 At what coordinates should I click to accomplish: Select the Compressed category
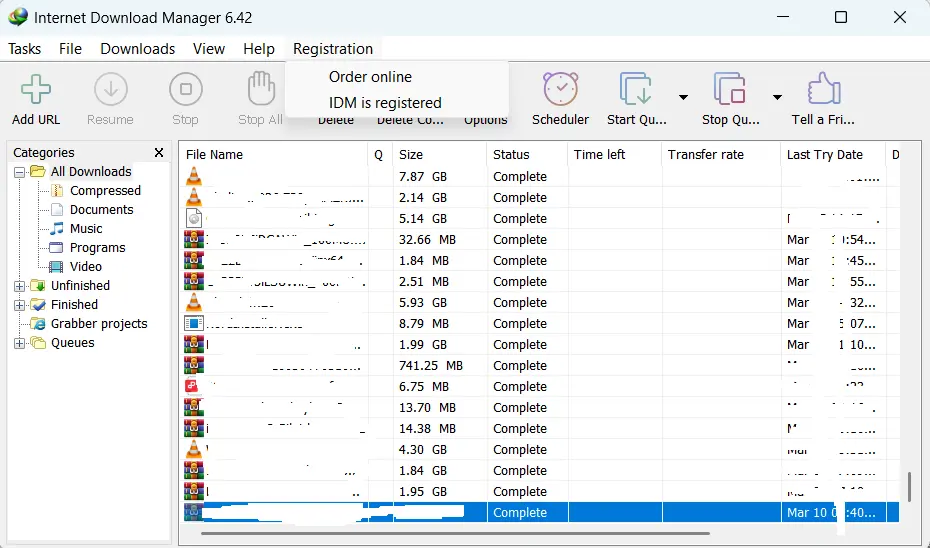(x=105, y=190)
